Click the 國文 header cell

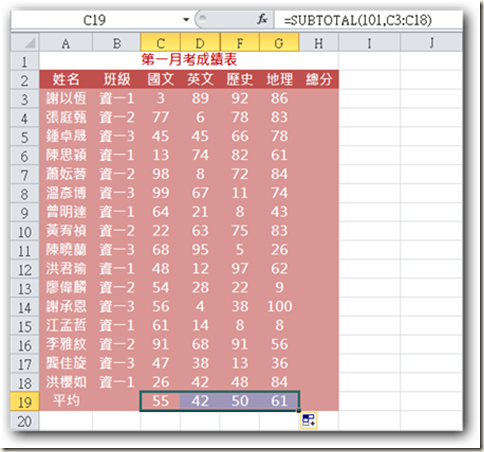[x=161, y=79]
